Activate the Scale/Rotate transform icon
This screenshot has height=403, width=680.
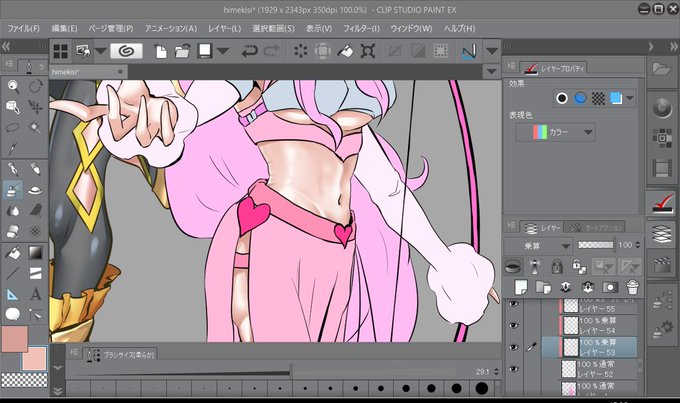click(x=367, y=51)
